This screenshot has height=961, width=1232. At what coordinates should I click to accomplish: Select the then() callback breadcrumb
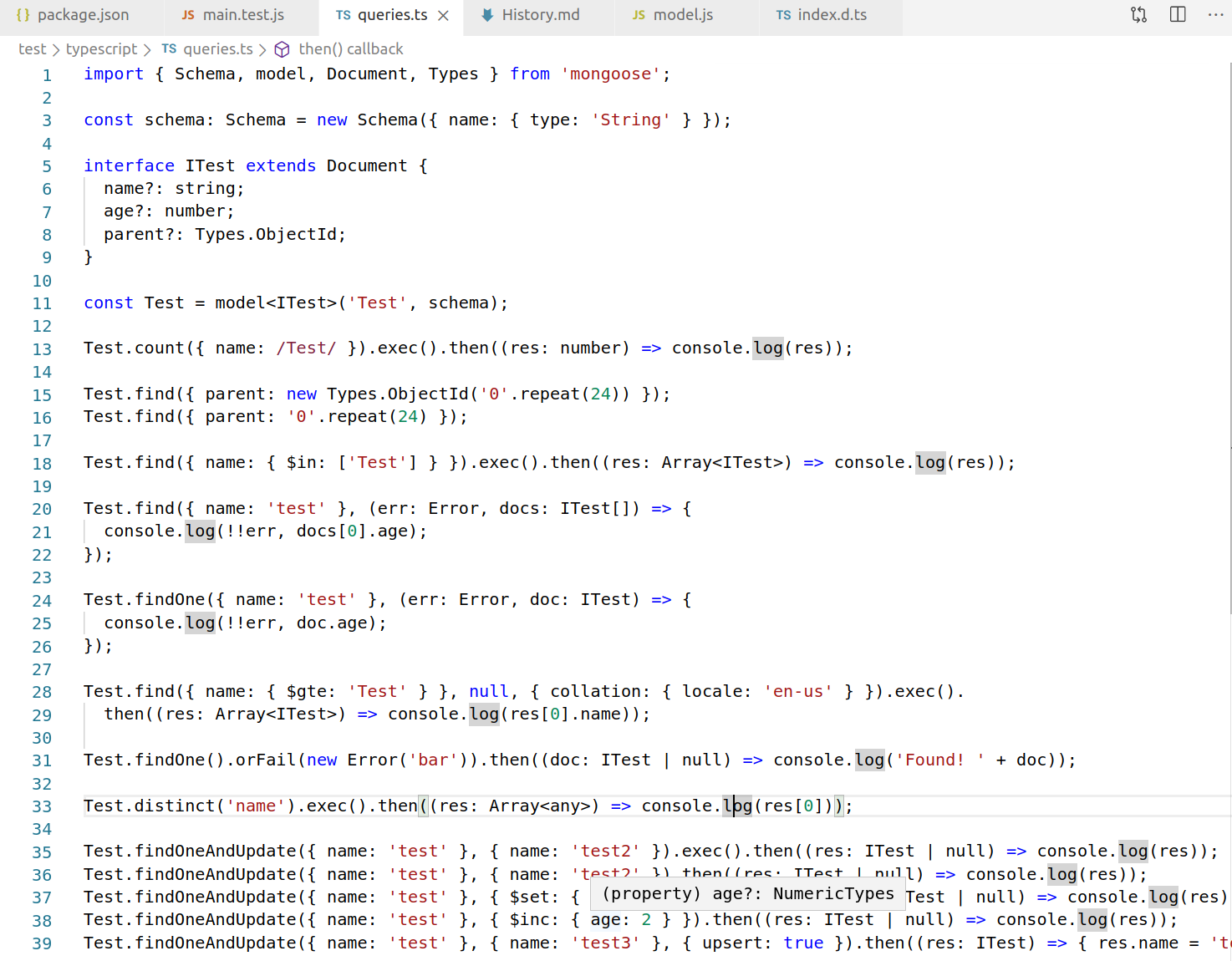[352, 48]
